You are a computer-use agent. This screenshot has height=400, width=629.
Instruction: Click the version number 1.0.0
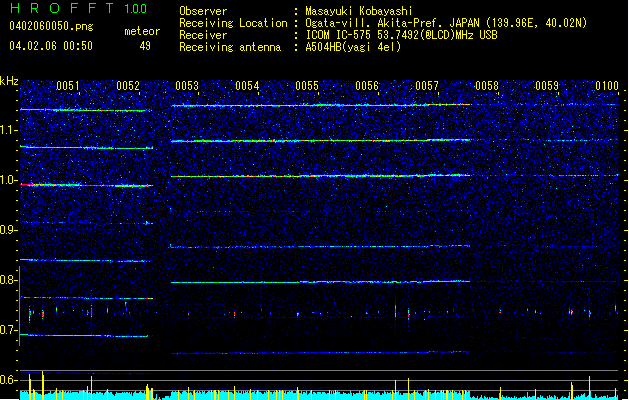pos(136,9)
